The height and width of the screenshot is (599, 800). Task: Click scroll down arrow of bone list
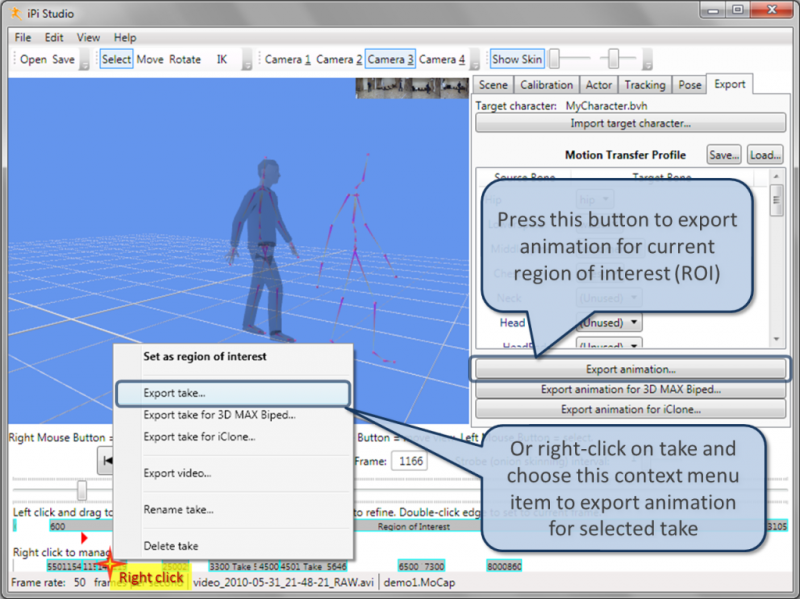pyautogui.click(x=777, y=339)
